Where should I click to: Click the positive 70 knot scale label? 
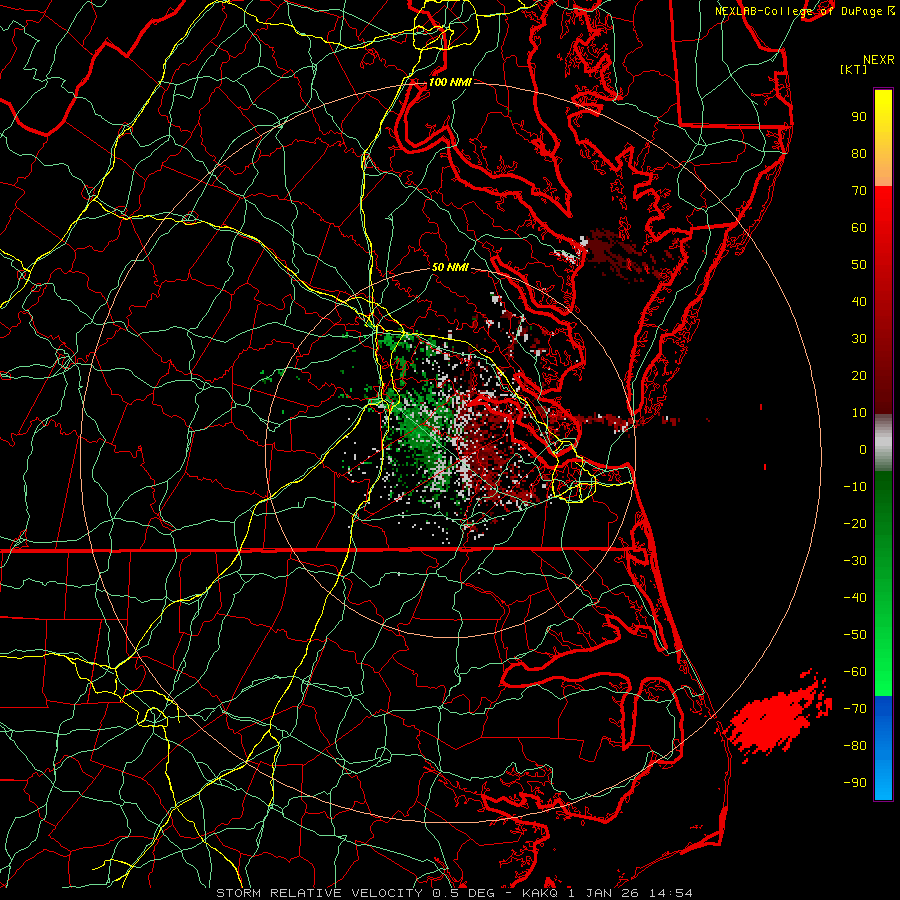click(859, 191)
